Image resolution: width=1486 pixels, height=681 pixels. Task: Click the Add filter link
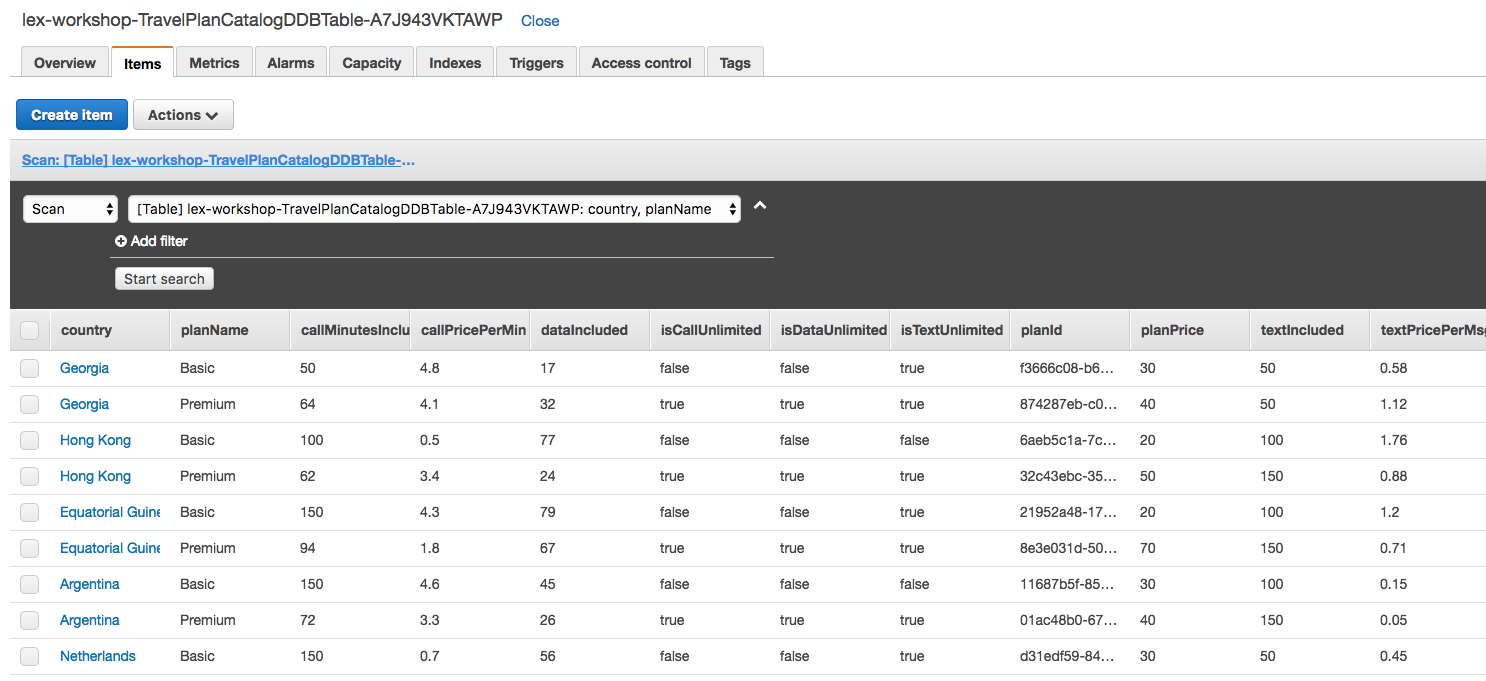click(151, 241)
